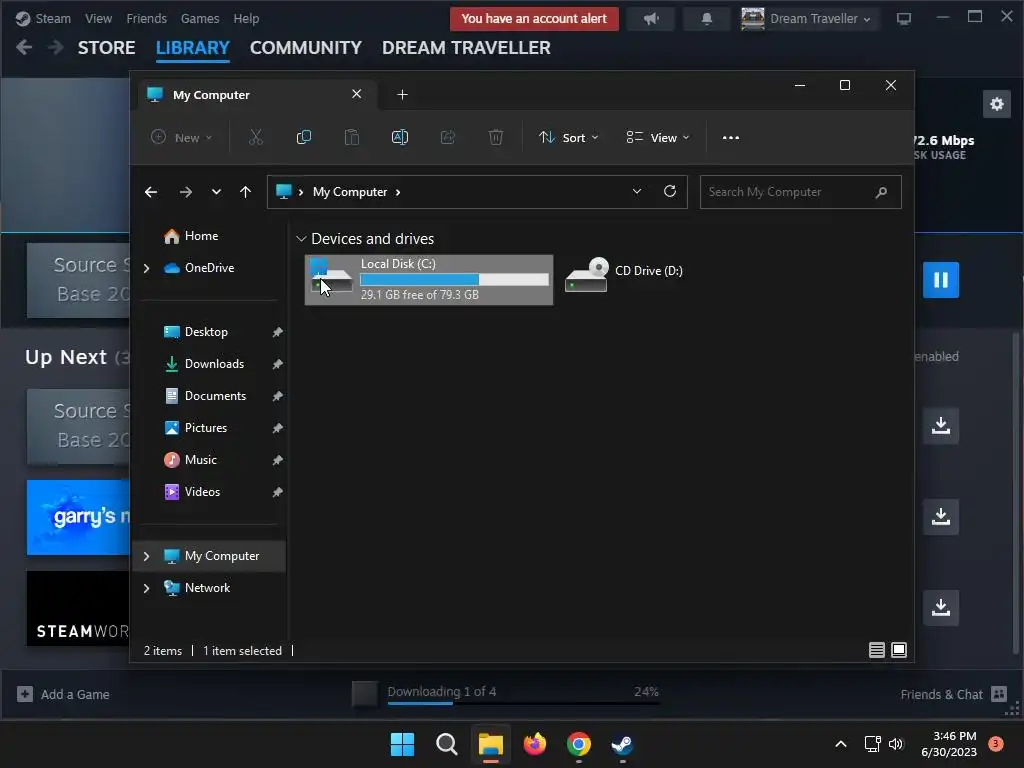Open Steam View menu

[x=98, y=18]
